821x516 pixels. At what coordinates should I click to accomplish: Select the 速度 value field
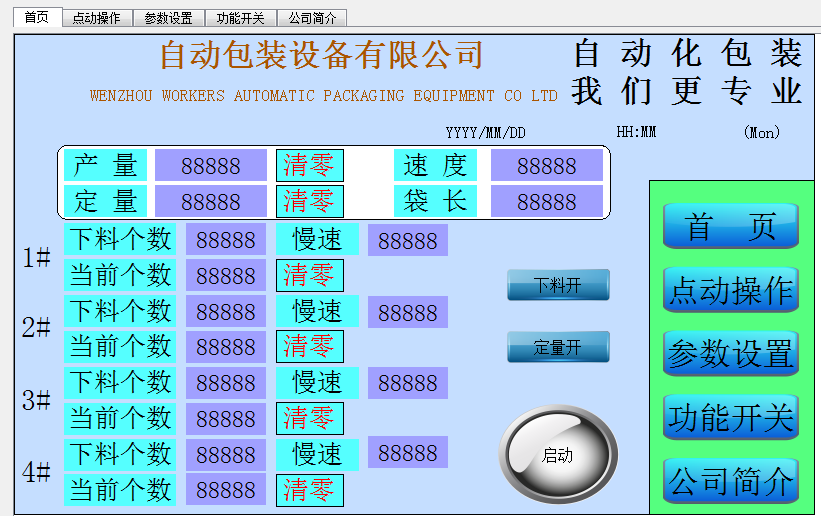pyautogui.click(x=547, y=166)
